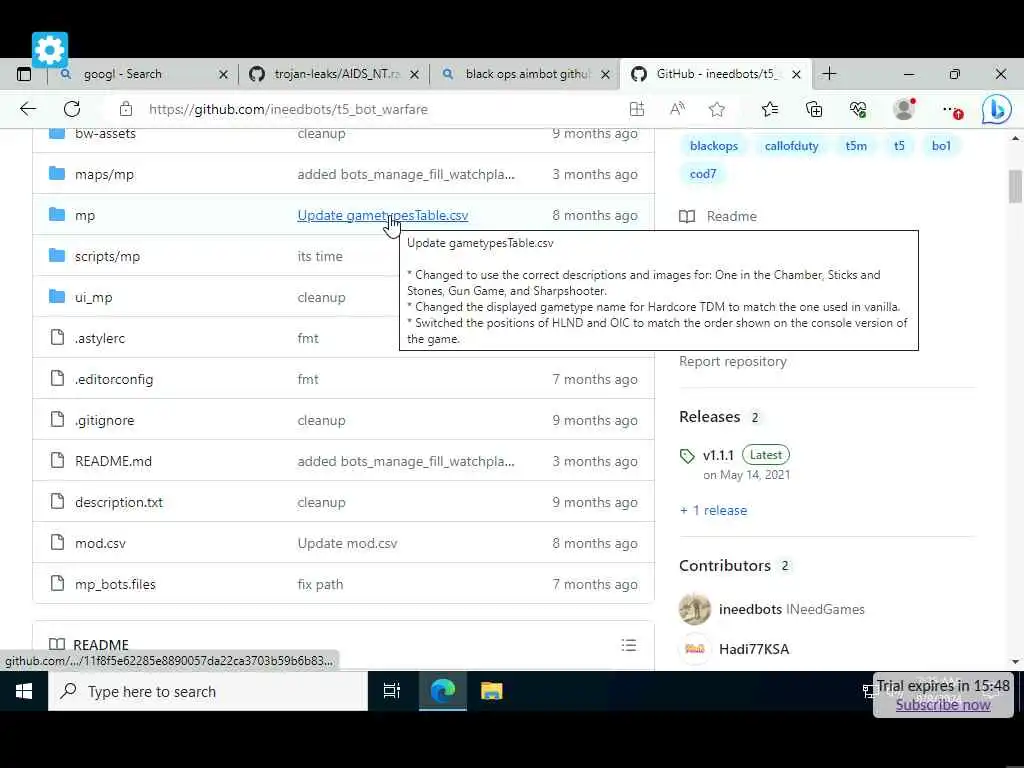Viewport: 1024px width, 768px height.
Task: Click the Readme book icon in sidebar
Action: click(x=687, y=216)
